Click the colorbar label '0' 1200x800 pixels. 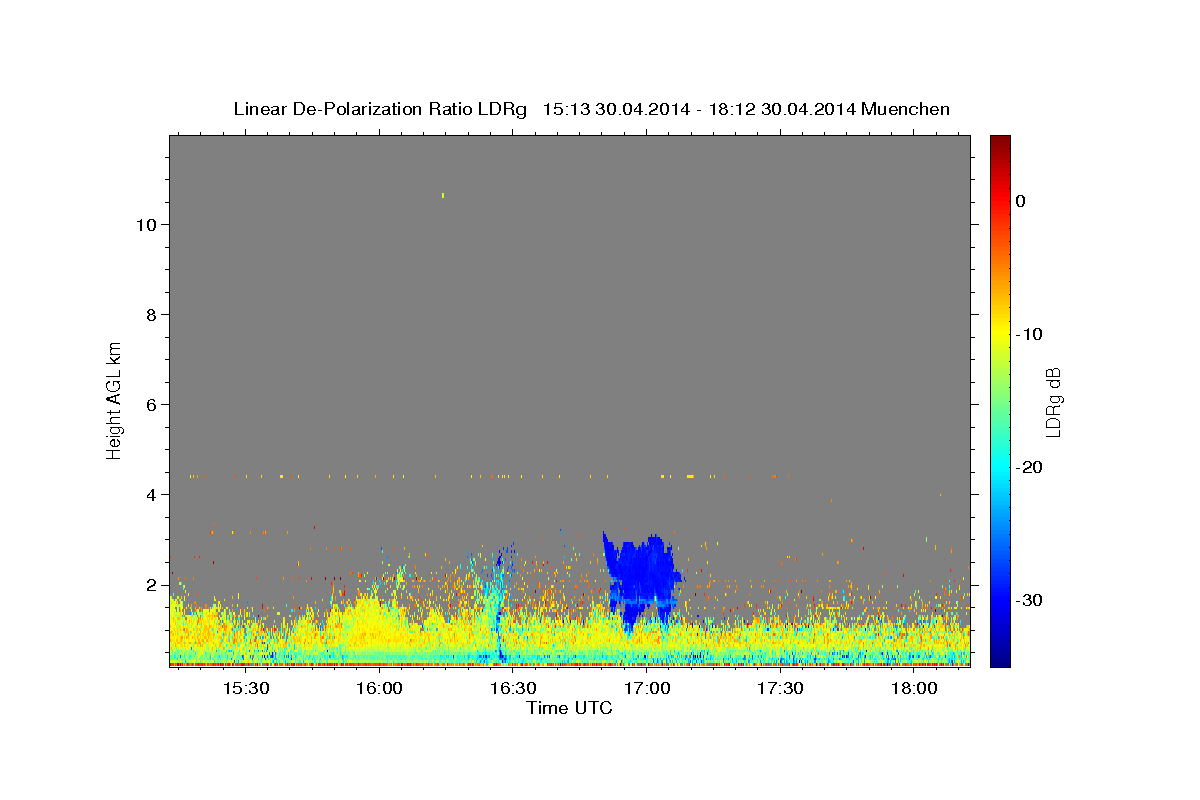pos(1021,201)
